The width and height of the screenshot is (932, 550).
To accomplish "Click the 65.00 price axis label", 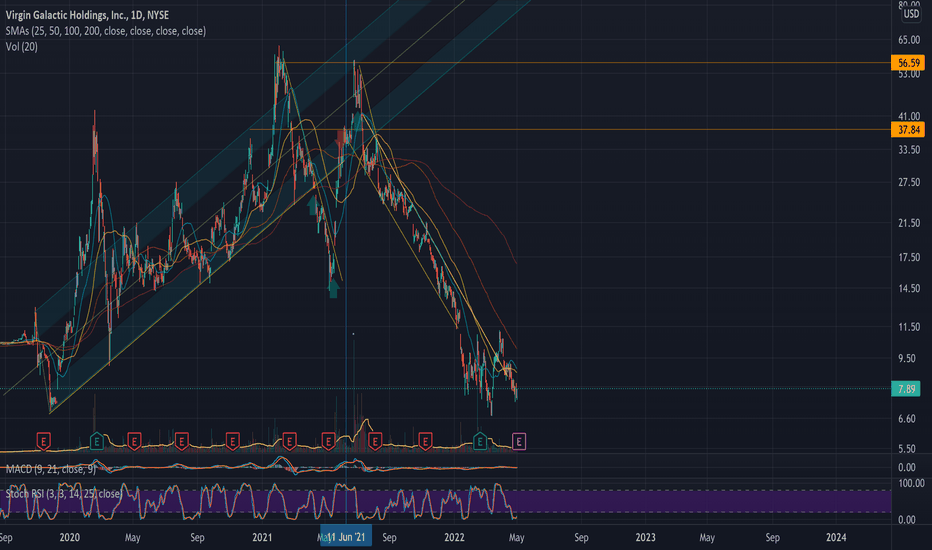I will [x=909, y=40].
